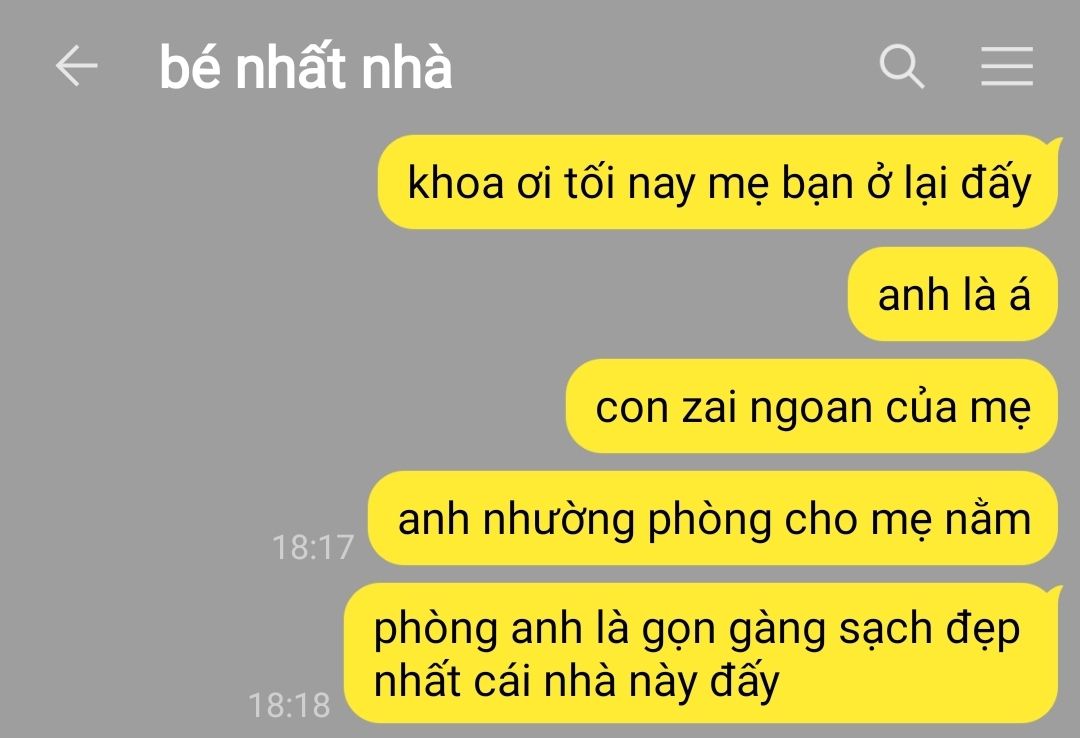This screenshot has width=1080, height=738.
Task: Select the 'anh là á' message bubble
Action: [953, 294]
